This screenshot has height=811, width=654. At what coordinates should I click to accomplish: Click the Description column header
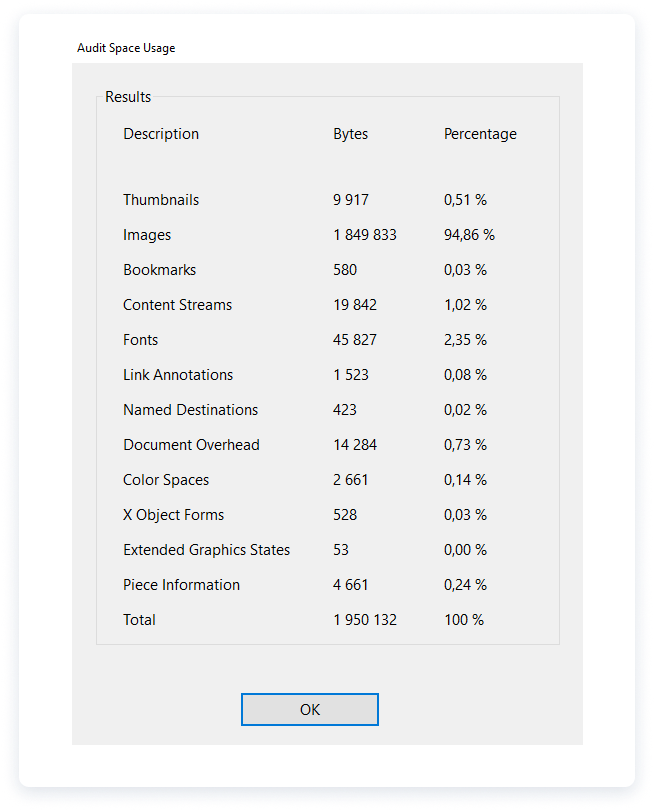tap(161, 134)
